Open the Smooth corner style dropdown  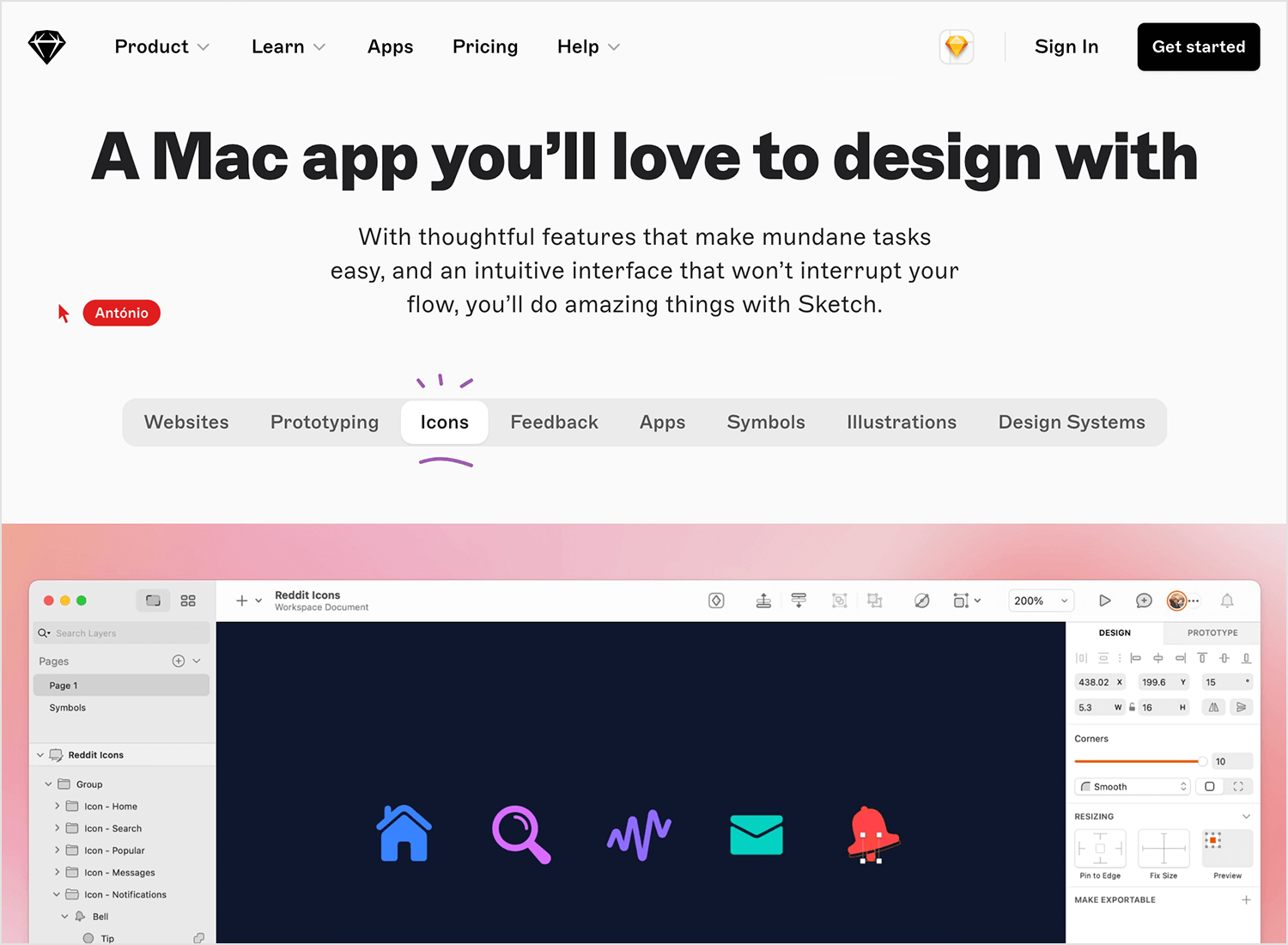coord(1133,786)
